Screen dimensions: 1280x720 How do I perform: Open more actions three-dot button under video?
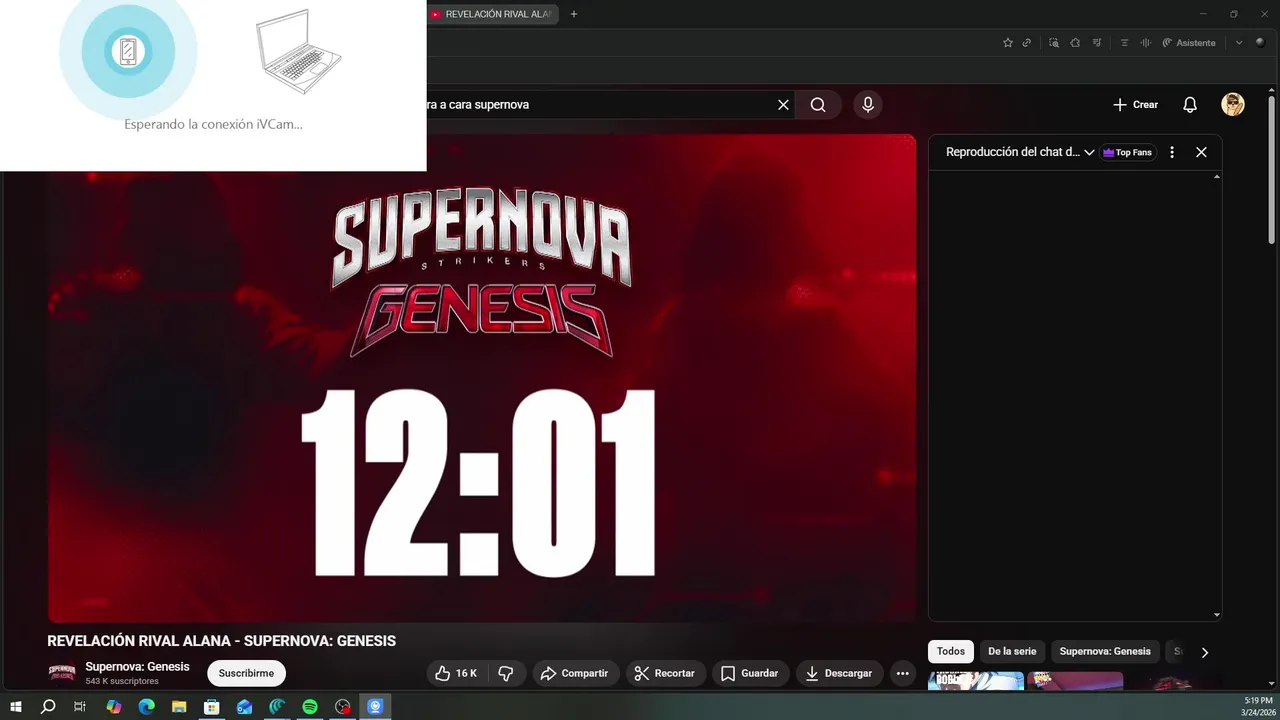click(902, 673)
